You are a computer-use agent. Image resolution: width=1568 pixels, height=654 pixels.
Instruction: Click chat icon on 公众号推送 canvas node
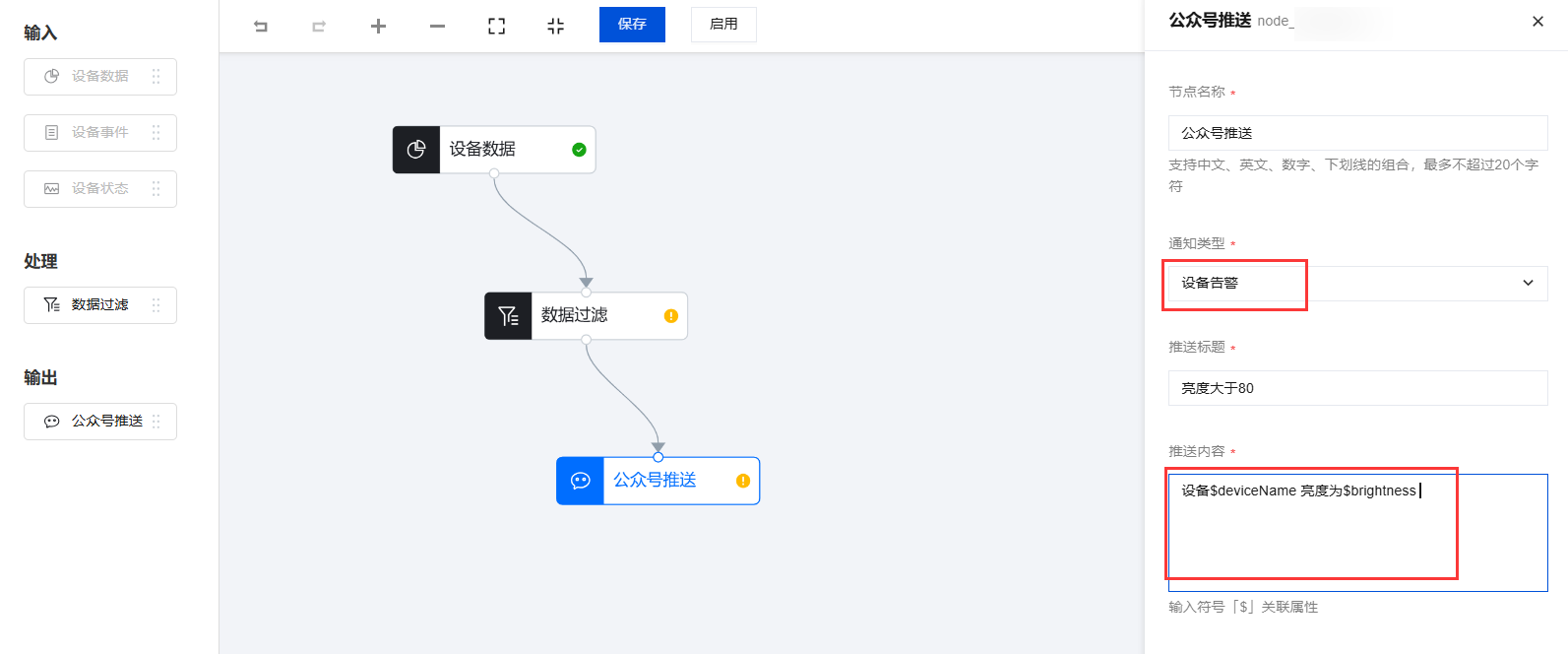pyautogui.click(x=580, y=481)
